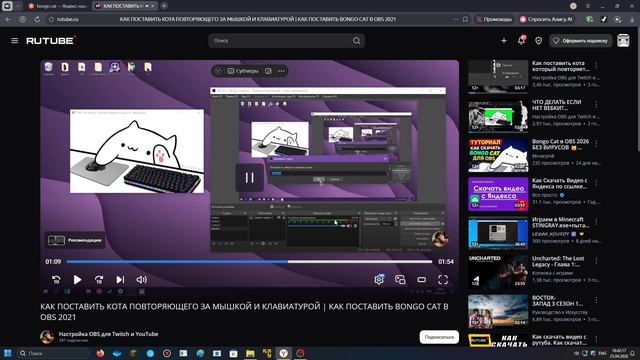Open Играем в Minecraft STINGRAY.exe video
640x360 pixels.
(x=498, y=233)
